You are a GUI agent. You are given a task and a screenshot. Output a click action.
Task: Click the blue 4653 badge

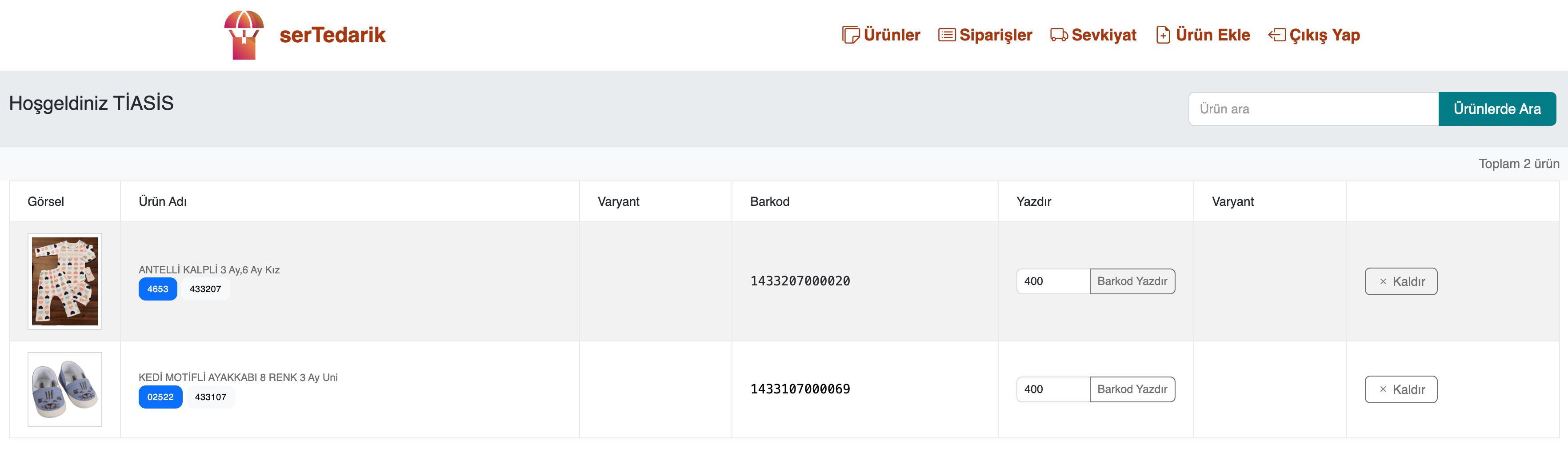(158, 289)
